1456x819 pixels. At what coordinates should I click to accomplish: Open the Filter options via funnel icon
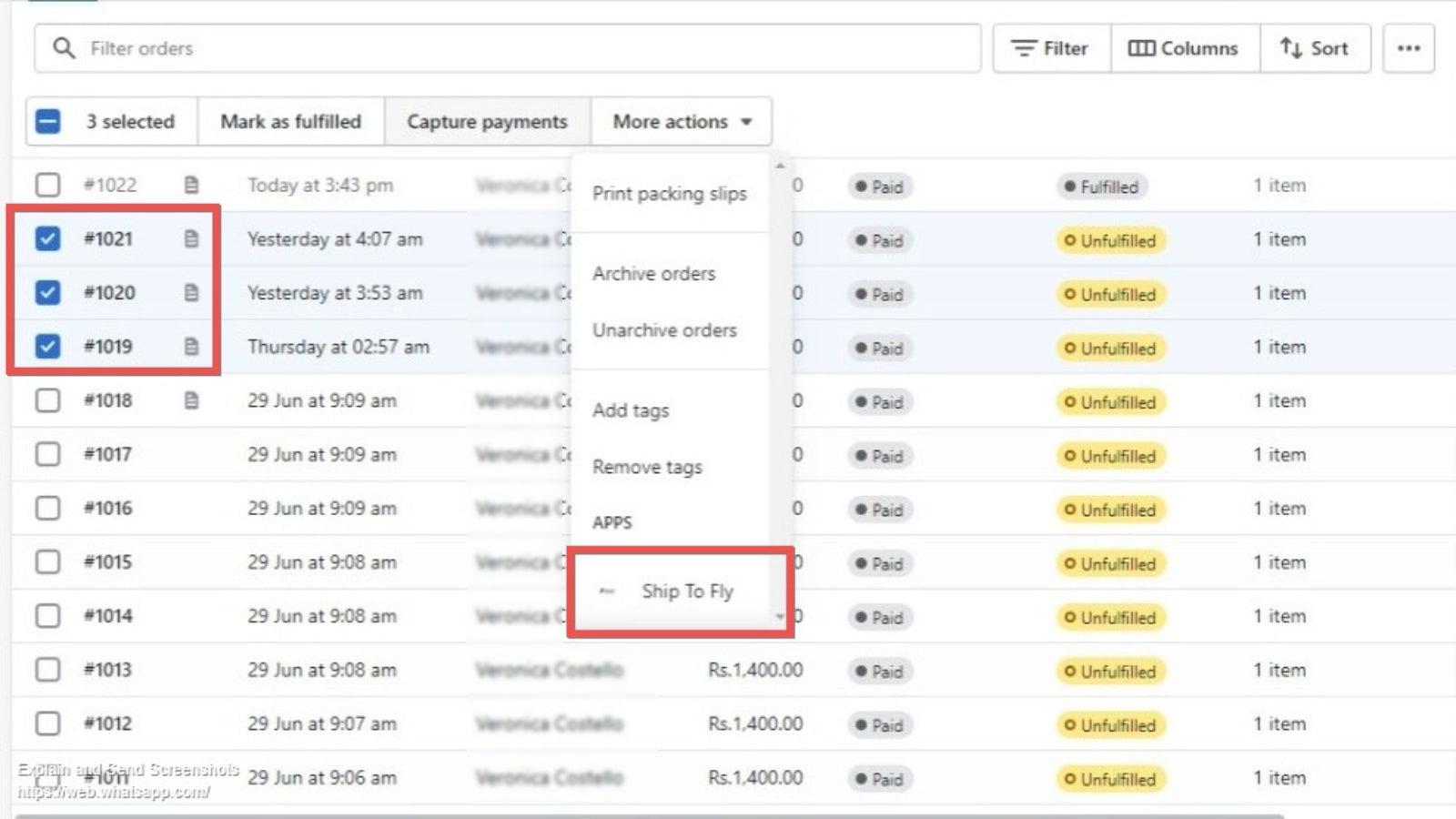point(1024,48)
